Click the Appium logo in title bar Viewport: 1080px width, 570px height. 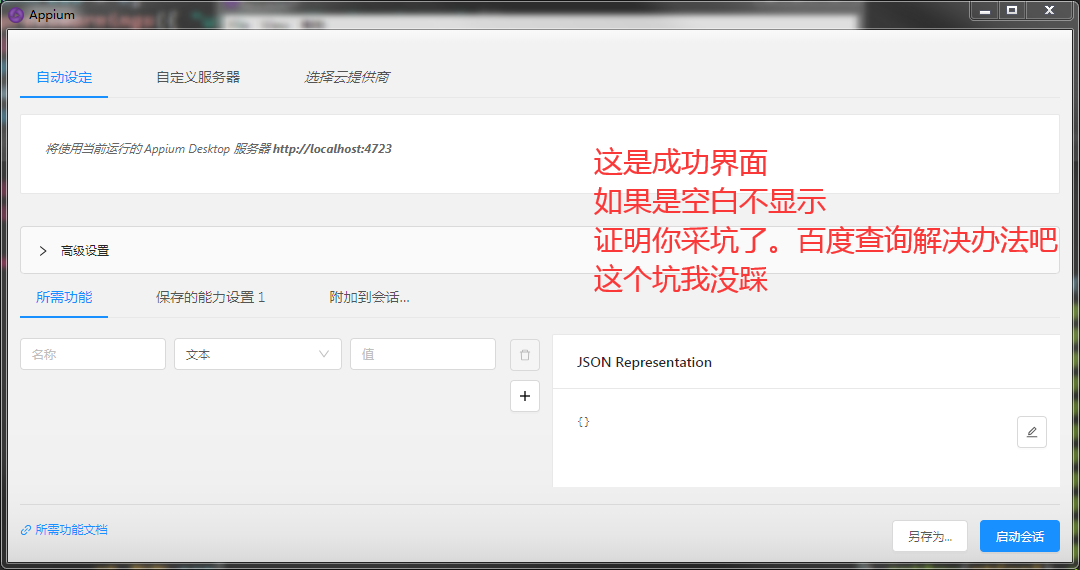15,14
